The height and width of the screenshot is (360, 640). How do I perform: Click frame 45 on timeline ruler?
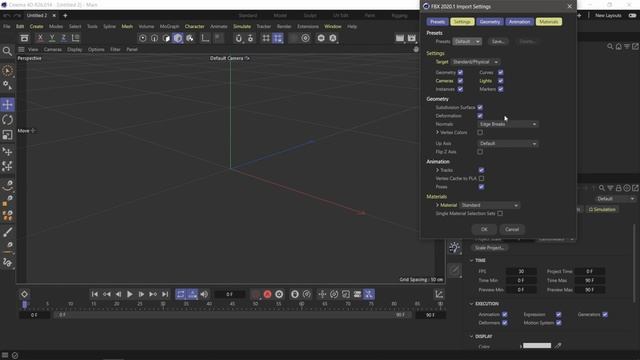232,304
